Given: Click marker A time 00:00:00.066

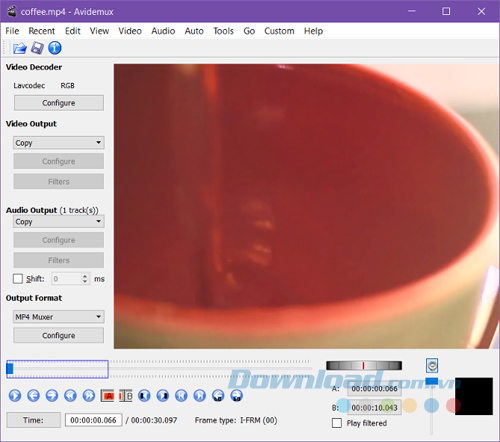Looking at the screenshot, I should [x=374, y=389].
